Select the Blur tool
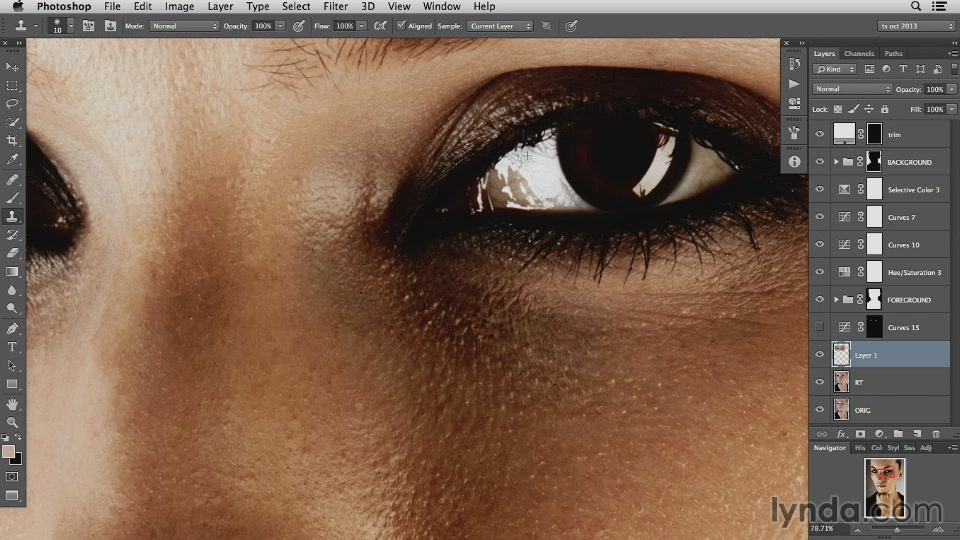Viewport: 960px width, 540px height. [12, 290]
